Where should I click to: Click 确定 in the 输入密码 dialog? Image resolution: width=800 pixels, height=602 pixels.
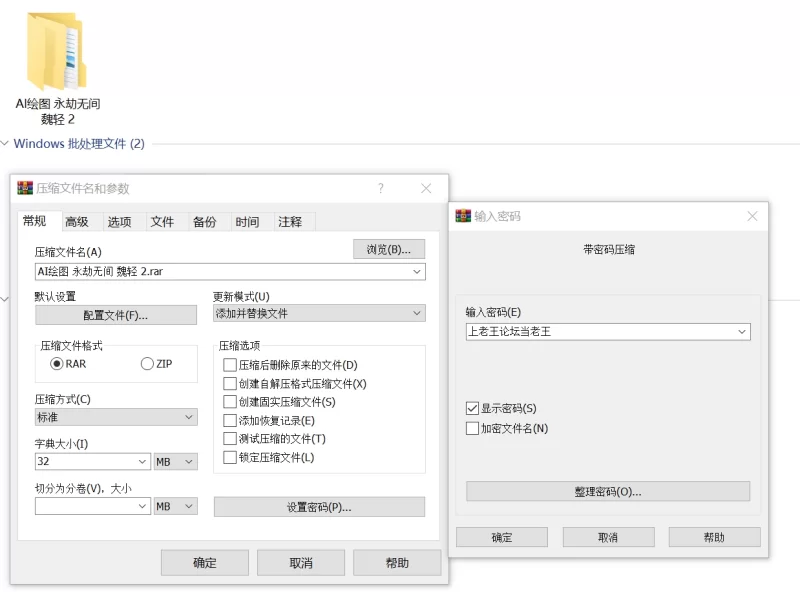pyautogui.click(x=502, y=537)
